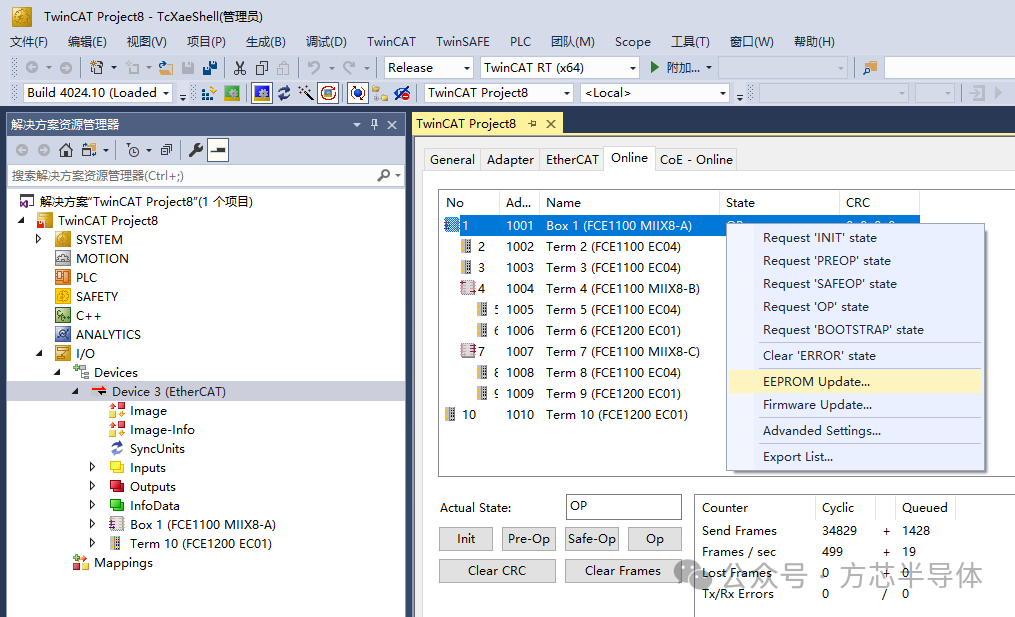Open the Scope menu
Screen dimensions: 1015x617
pyautogui.click(x=632, y=41)
